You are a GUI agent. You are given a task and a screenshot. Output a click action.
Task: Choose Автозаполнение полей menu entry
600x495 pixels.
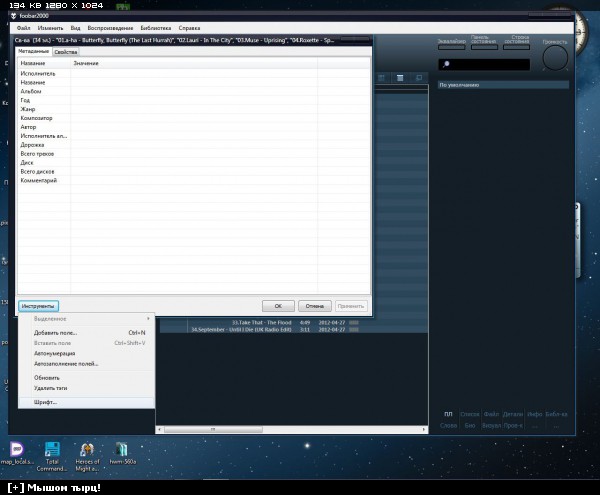[86, 364]
